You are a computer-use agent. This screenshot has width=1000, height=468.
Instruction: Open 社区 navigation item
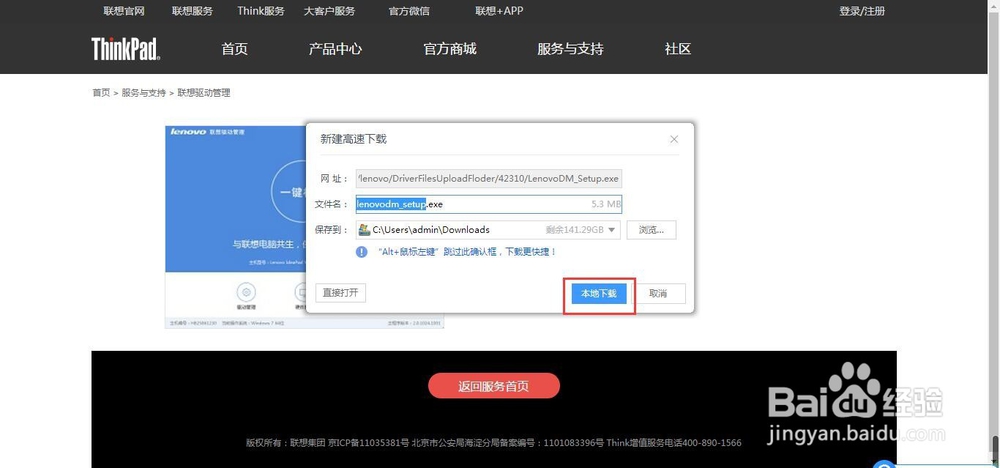tap(678, 49)
